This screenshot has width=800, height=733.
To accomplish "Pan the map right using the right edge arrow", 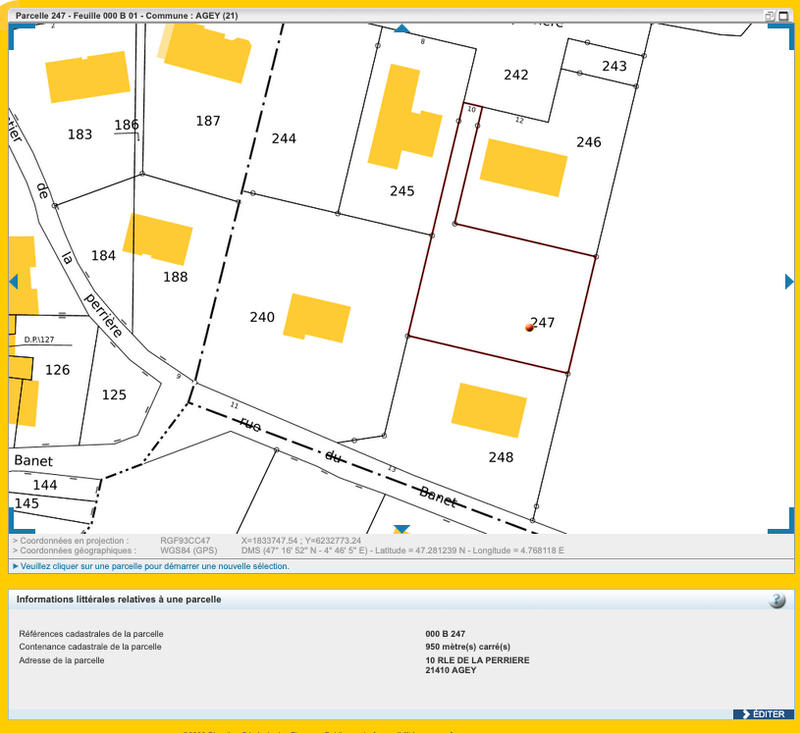I will [x=788, y=283].
